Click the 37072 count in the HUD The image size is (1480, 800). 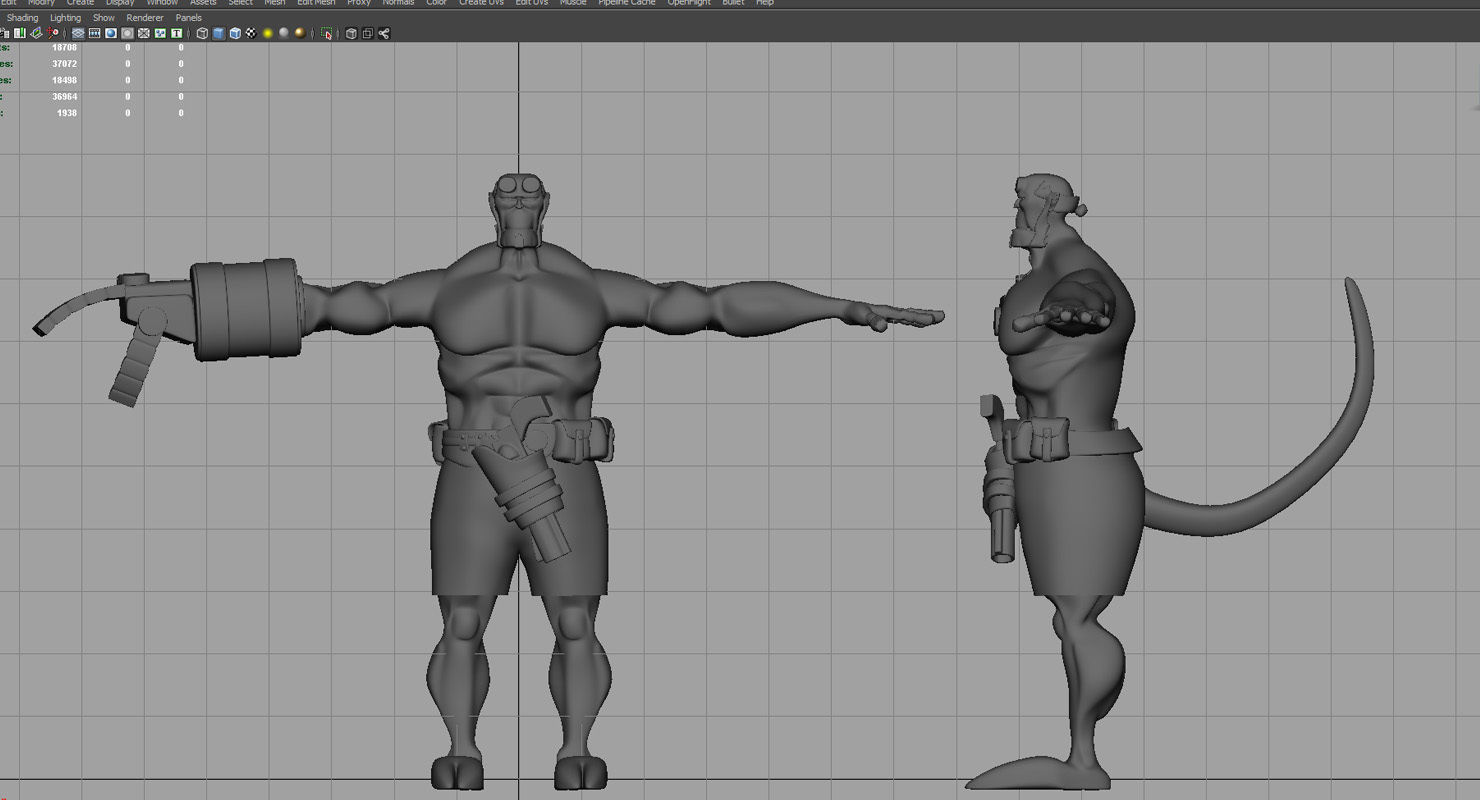click(x=64, y=64)
